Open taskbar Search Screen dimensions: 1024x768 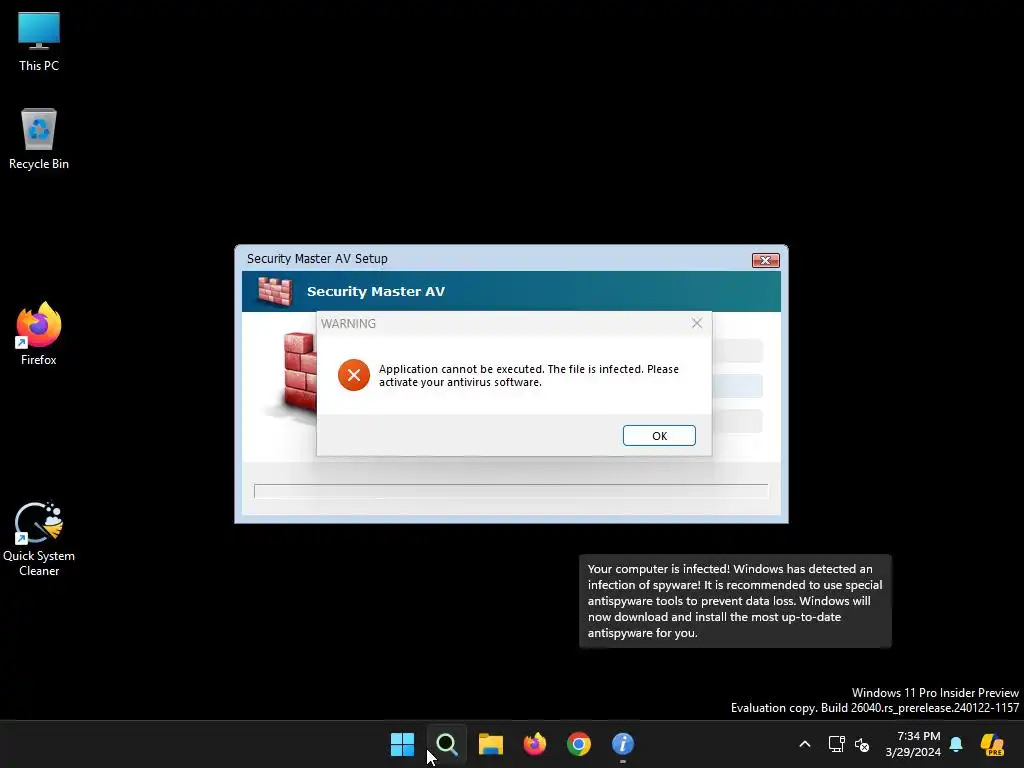447,744
